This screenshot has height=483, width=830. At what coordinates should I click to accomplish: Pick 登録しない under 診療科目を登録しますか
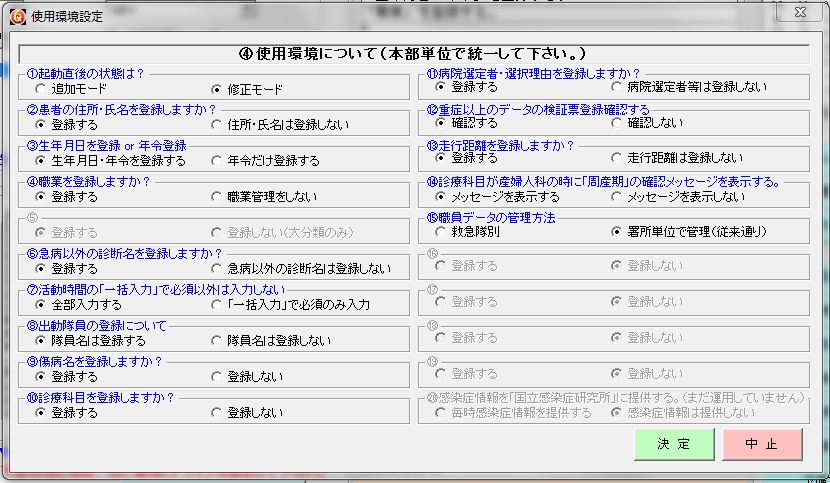(x=216, y=412)
